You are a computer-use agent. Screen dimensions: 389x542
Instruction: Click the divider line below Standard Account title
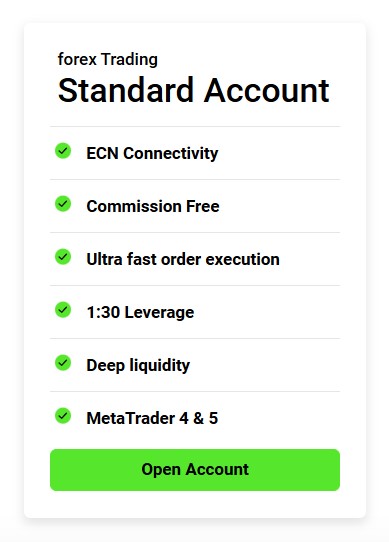click(x=195, y=127)
